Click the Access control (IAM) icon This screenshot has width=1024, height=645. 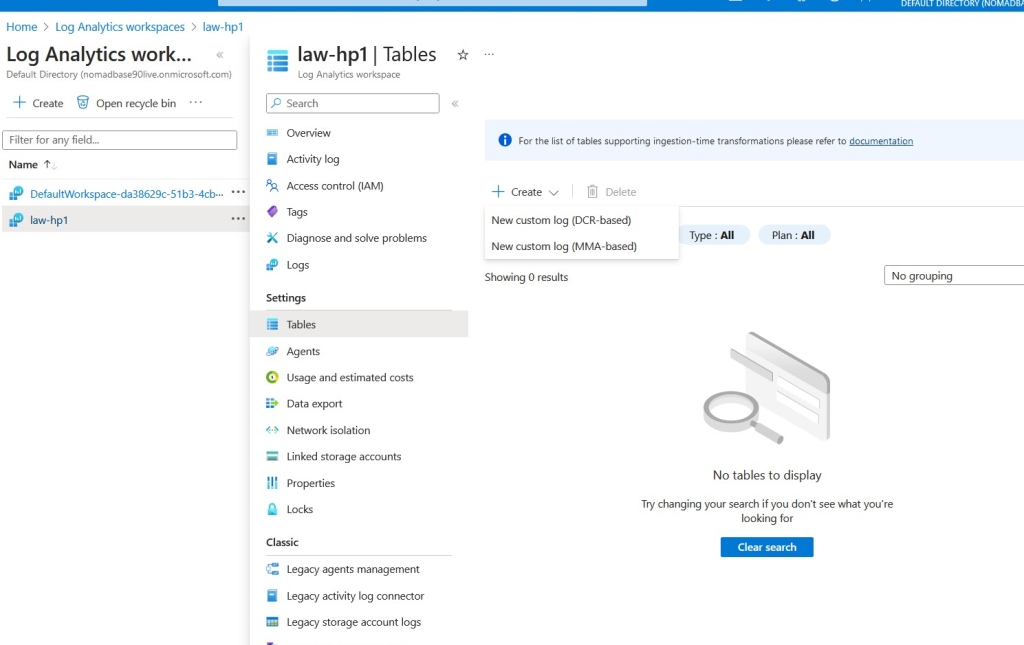point(272,186)
